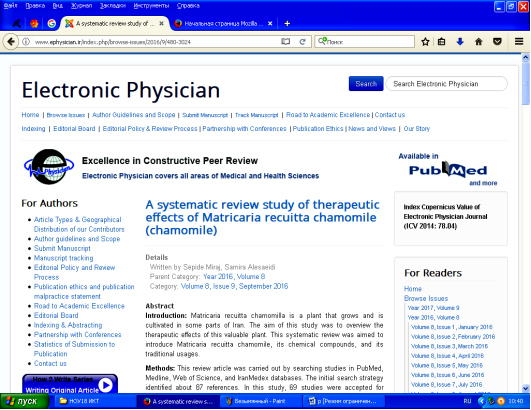531x410 pixels.
Task: Bookmark this page with the star icon
Action: tap(425, 42)
